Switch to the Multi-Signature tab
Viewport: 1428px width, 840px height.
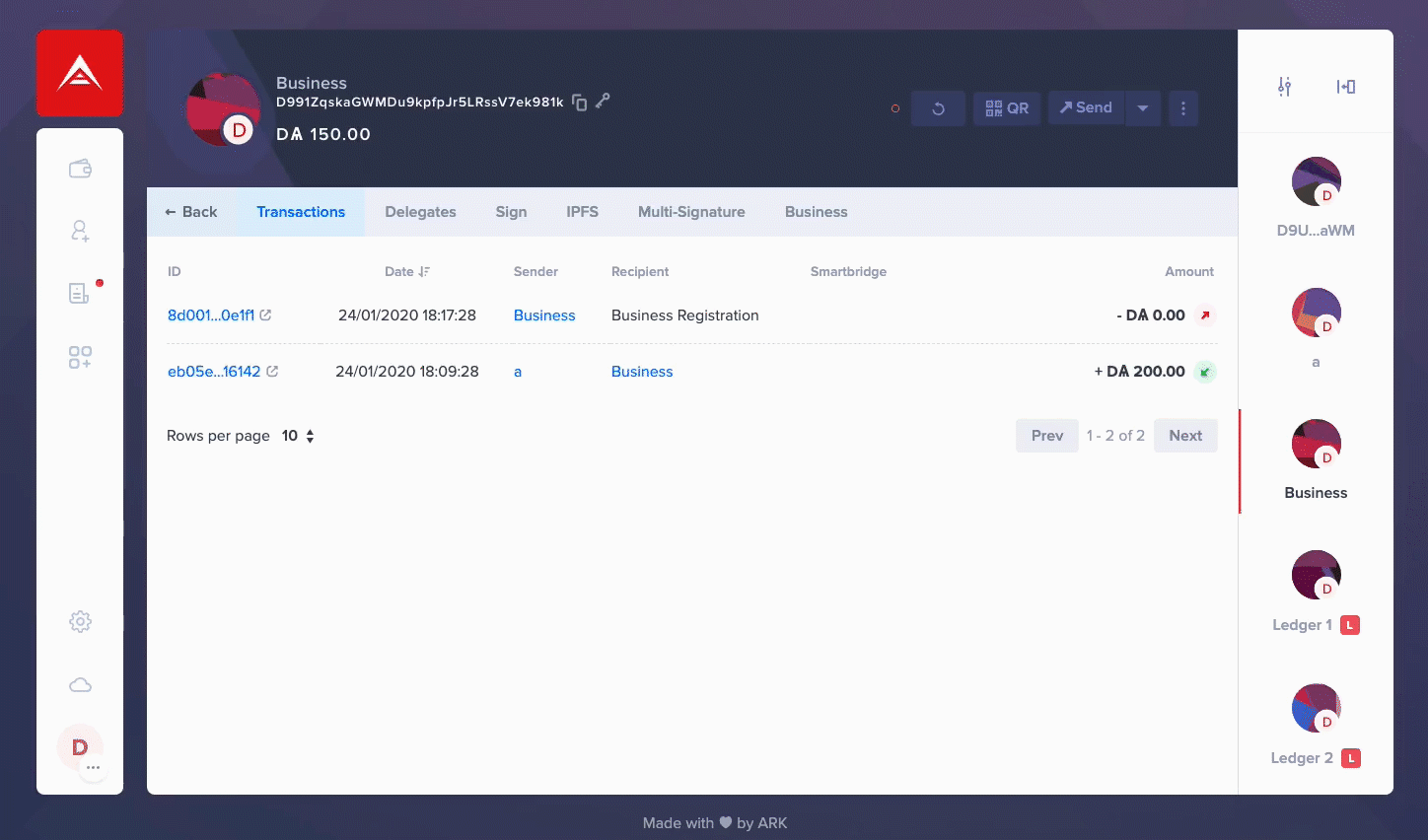691,212
